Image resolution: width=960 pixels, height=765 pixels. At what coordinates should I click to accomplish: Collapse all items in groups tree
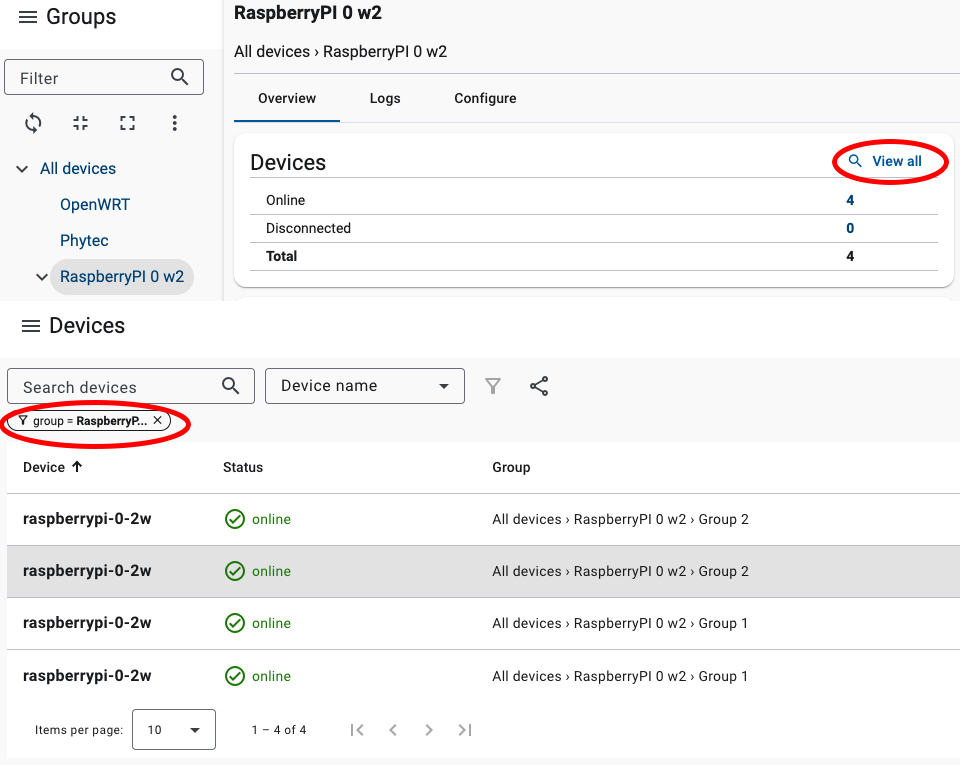pyautogui.click(x=79, y=122)
